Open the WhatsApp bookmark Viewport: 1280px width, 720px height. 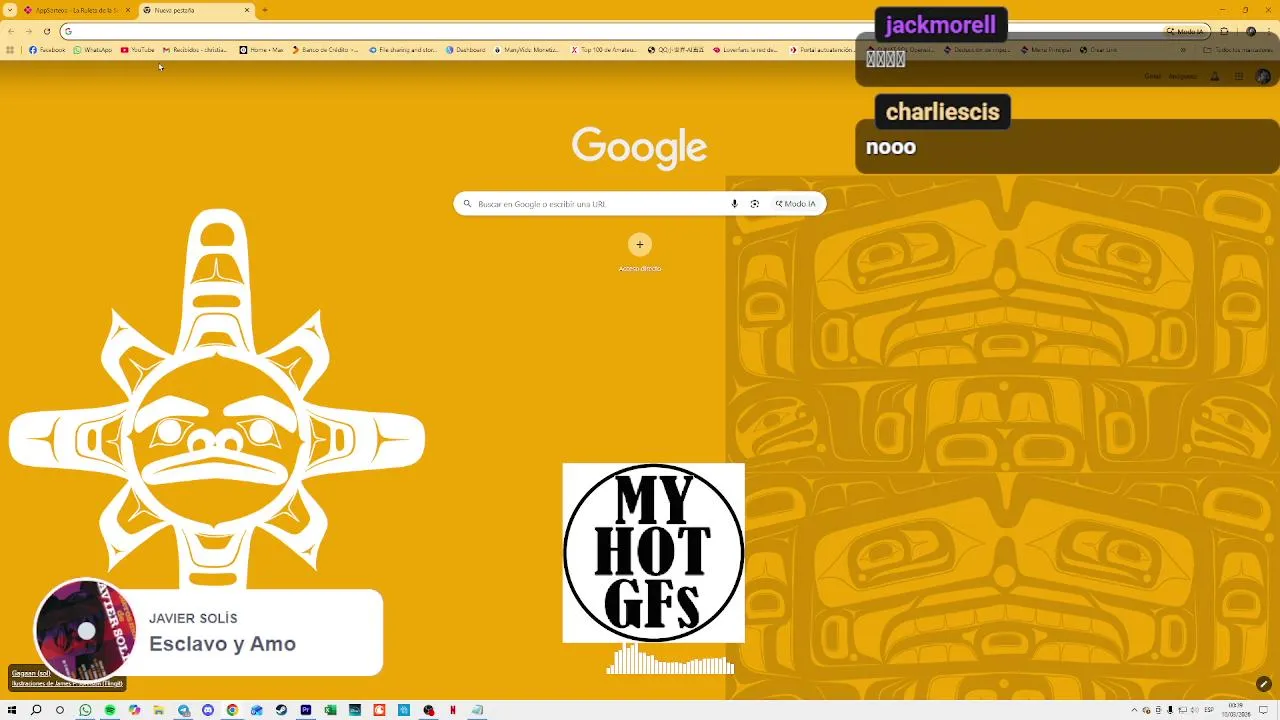click(x=93, y=49)
